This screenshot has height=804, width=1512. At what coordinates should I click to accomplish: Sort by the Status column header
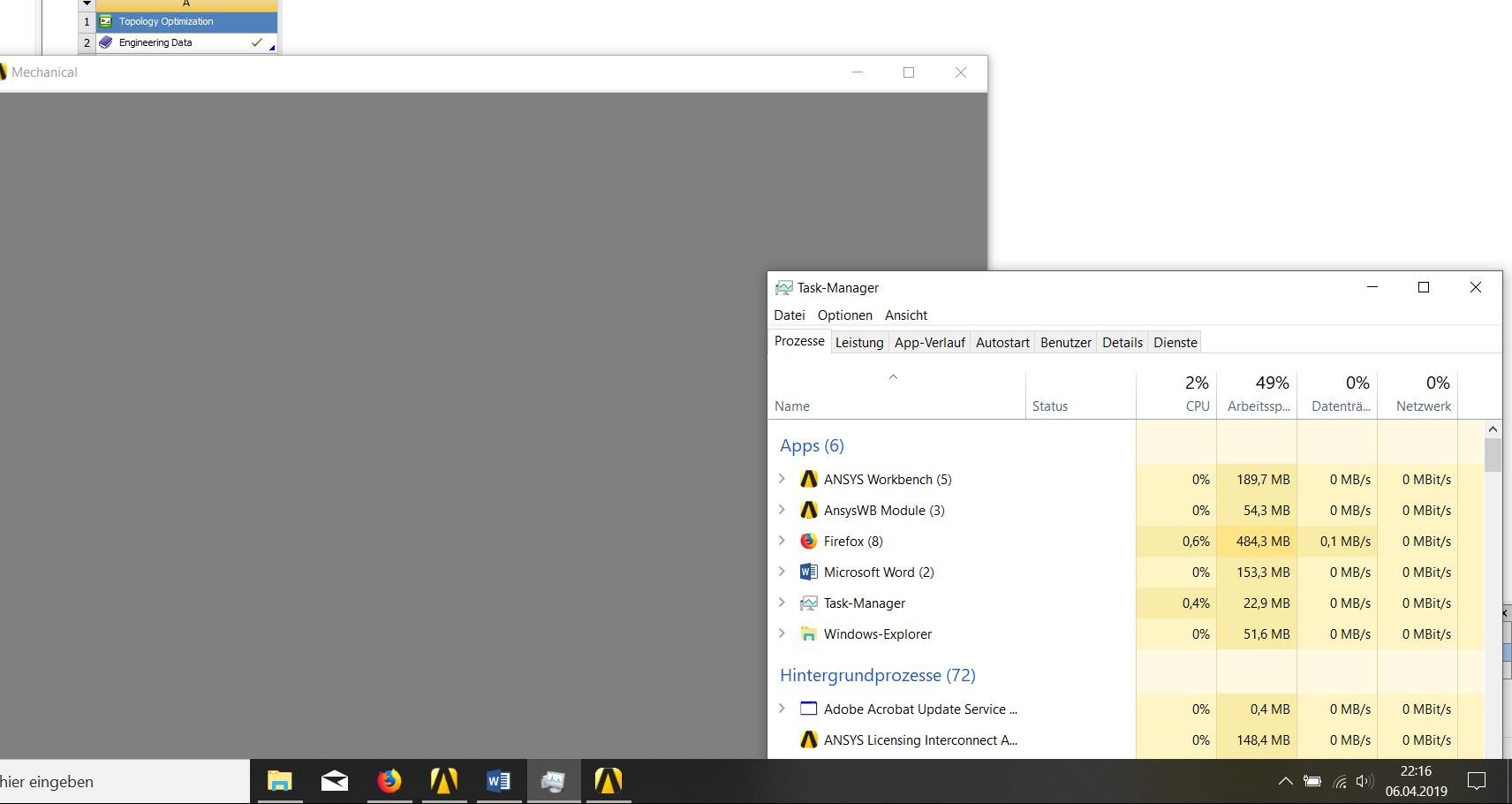pyautogui.click(x=1080, y=394)
